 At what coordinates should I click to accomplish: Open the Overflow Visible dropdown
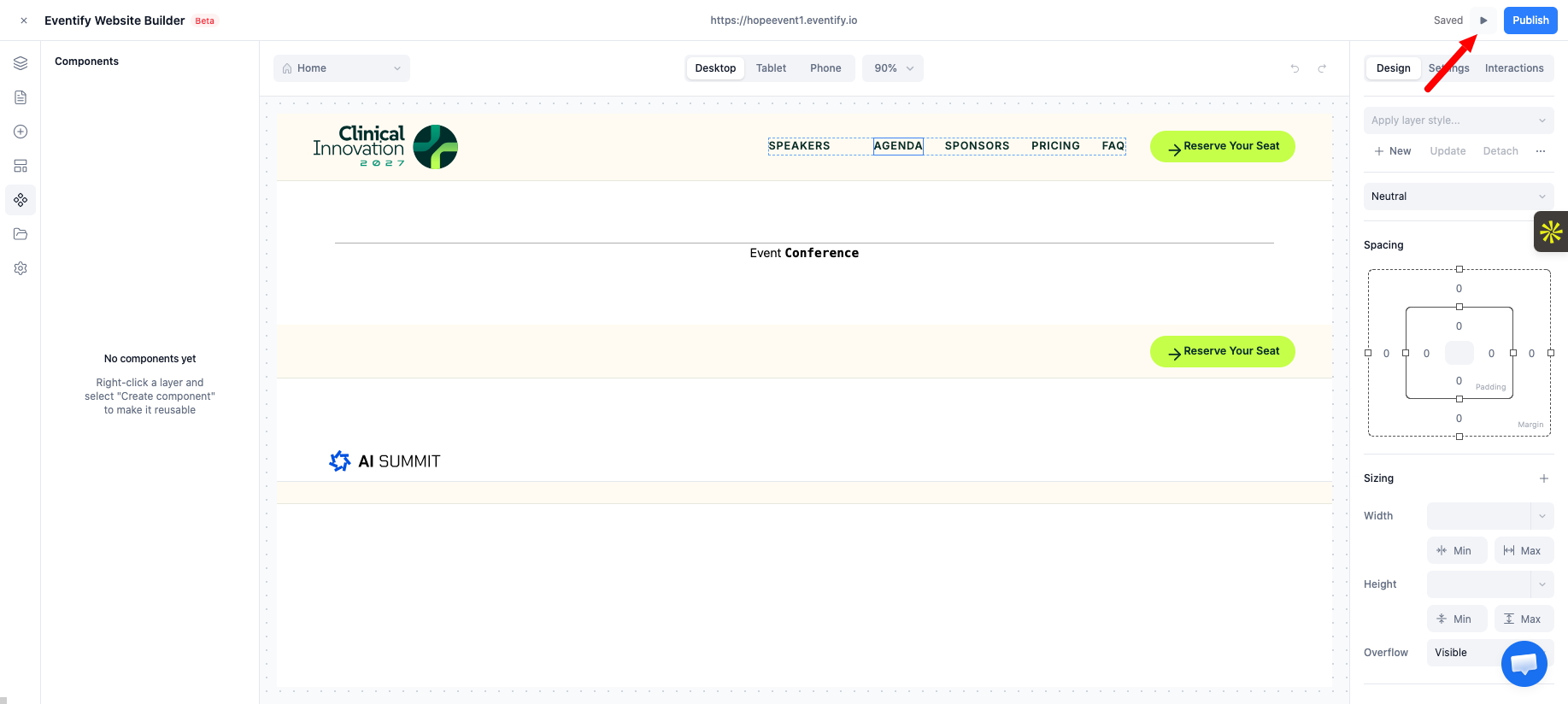[1490, 653]
